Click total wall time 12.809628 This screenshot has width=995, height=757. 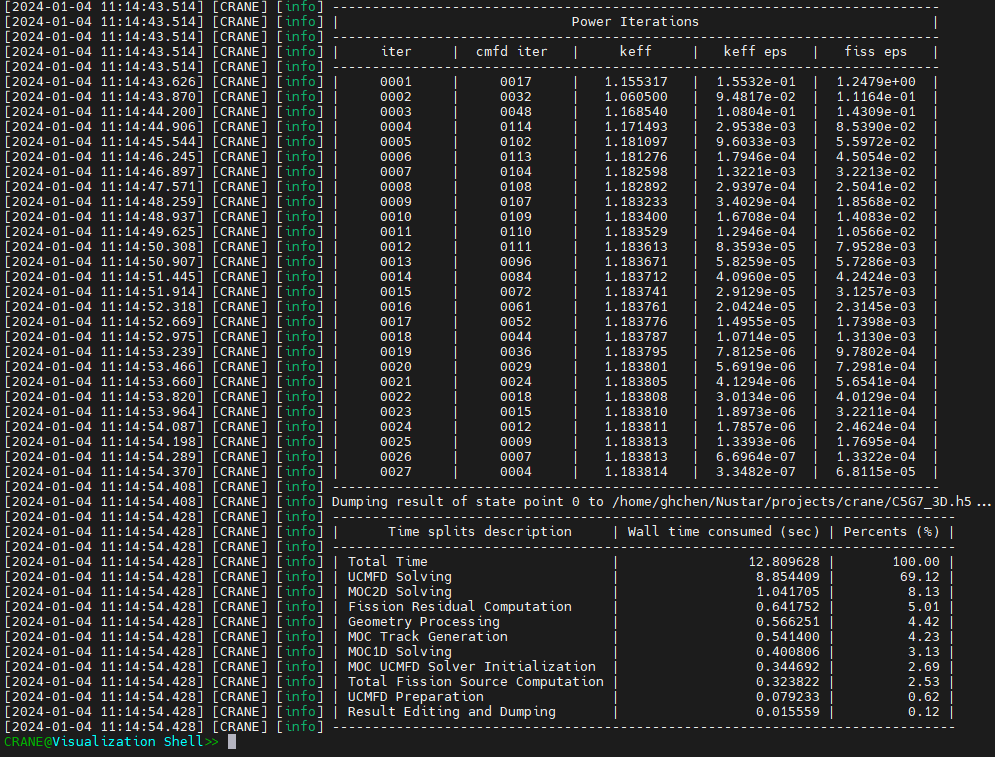tap(784, 562)
